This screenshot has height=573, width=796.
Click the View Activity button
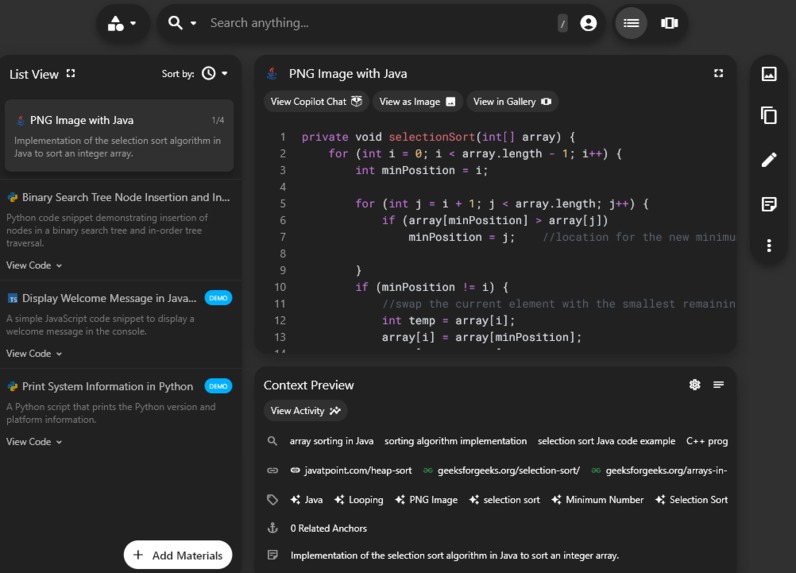(x=305, y=411)
